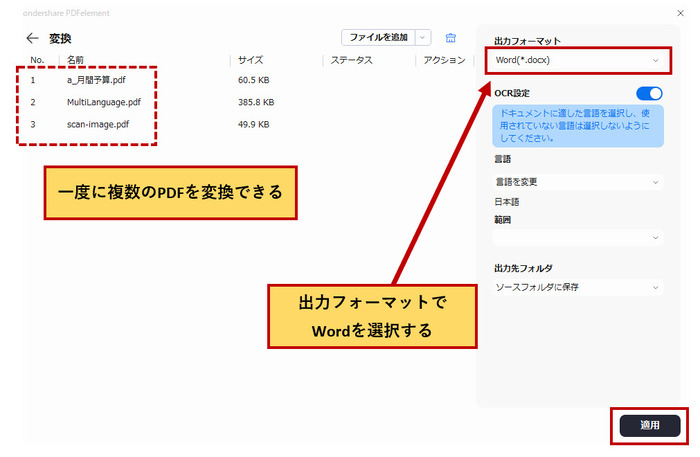Open the ソースフォルダに保存 output folder dropdown
The height and width of the screenshot is (457, 700).
(577, 287)
